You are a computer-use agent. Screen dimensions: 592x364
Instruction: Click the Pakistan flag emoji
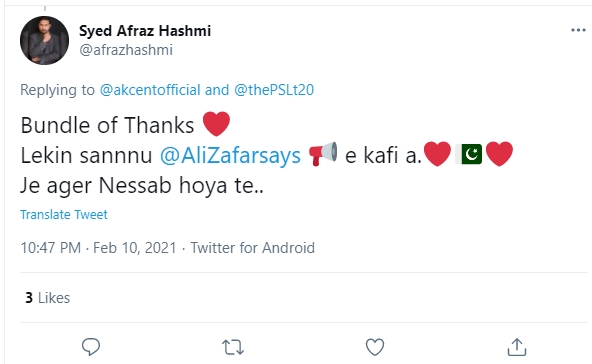(468, 154)
